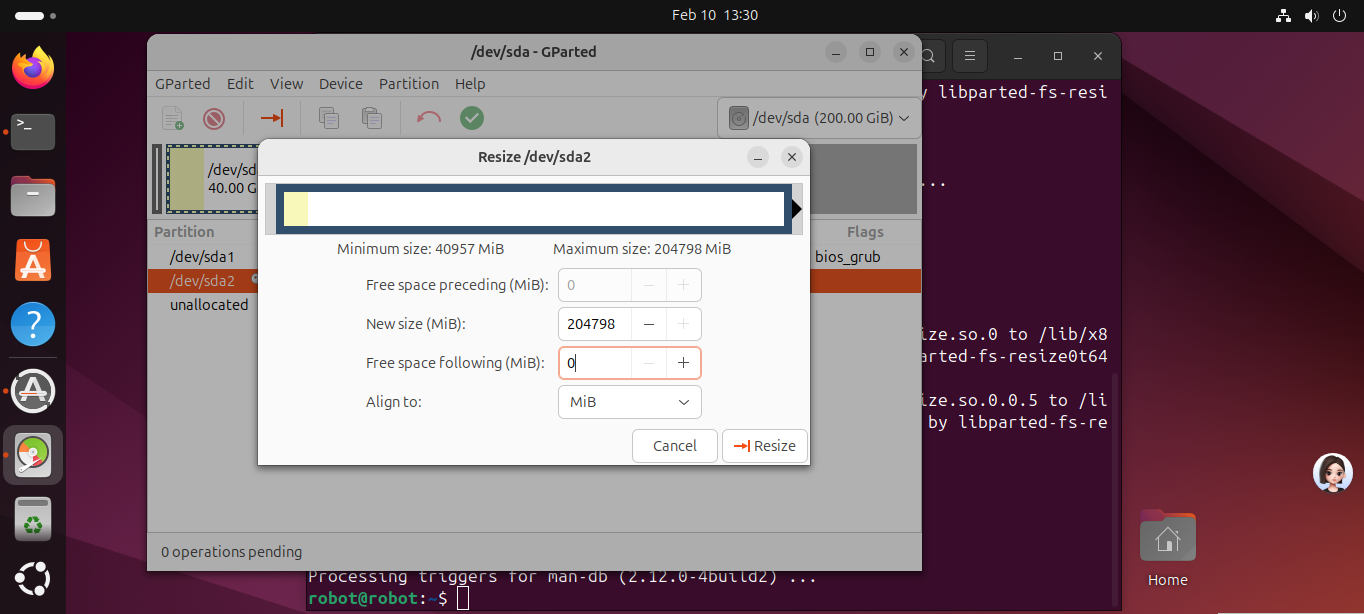Screen dimensions: 1364x614
Task: Open the /dev/sda device selector dropdown
Action: tap(819, 118)
